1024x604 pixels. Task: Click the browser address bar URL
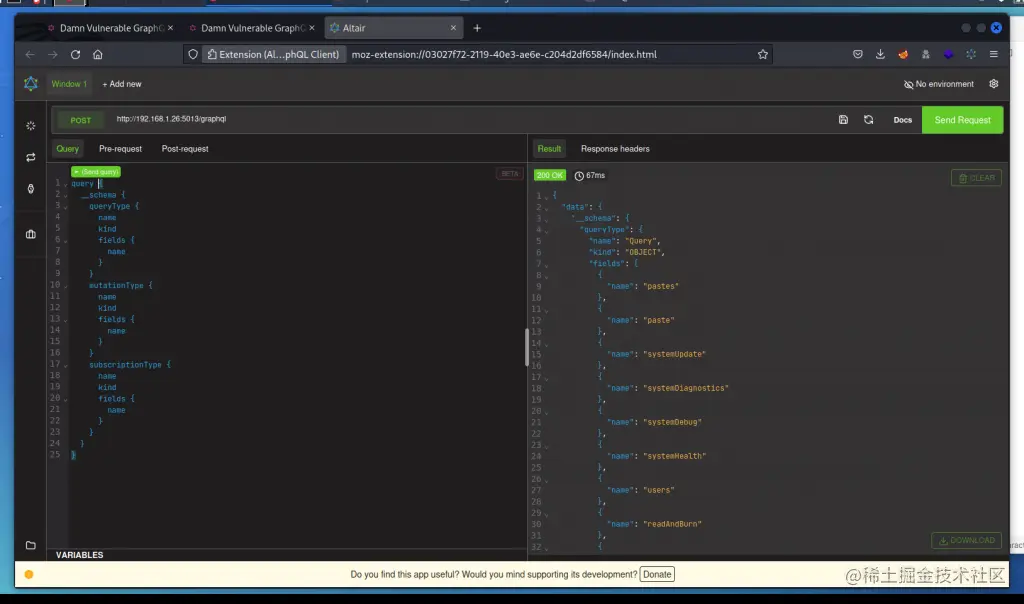point(504,54)
